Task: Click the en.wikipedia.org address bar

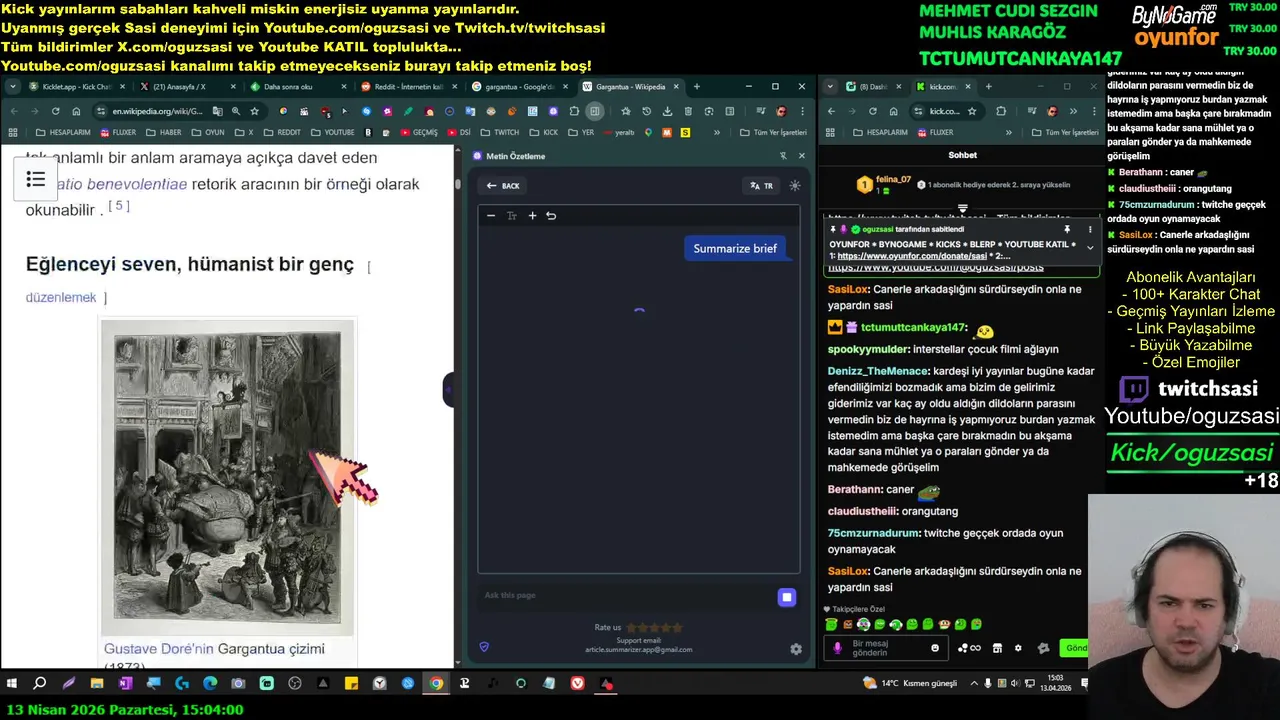Action: click(157, 111)
